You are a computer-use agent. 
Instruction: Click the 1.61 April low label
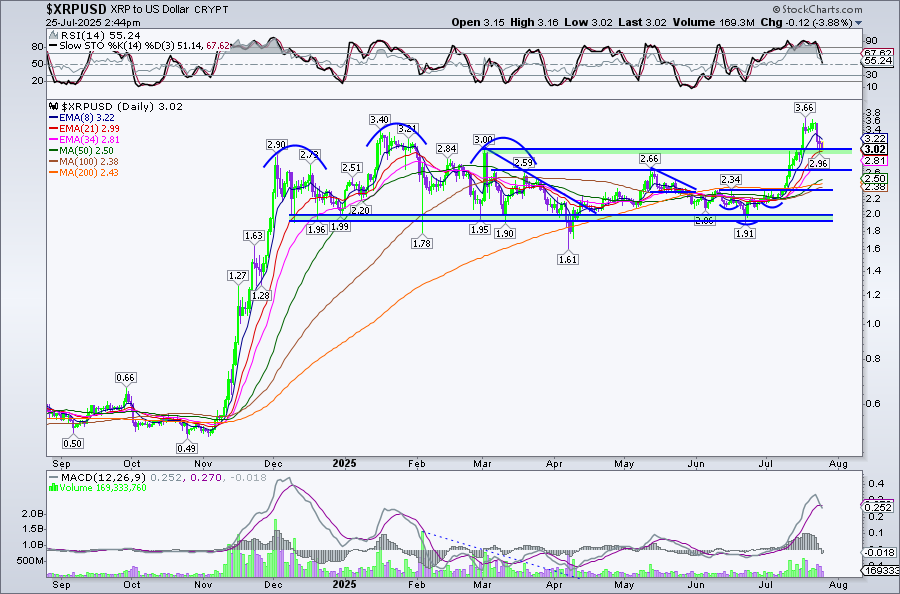pos(568,259)
